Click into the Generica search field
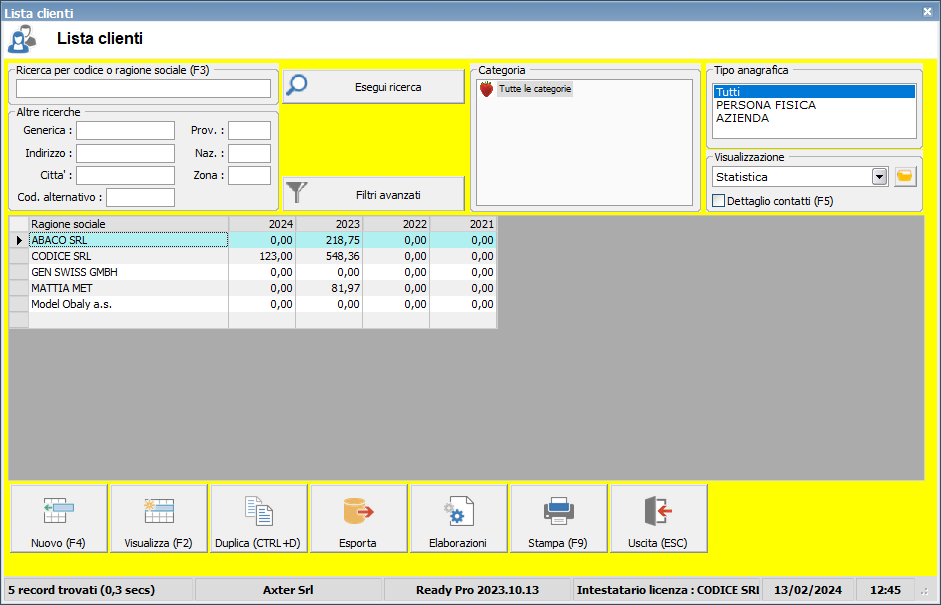Screen dimensions: 941x605 coord(125,130)
